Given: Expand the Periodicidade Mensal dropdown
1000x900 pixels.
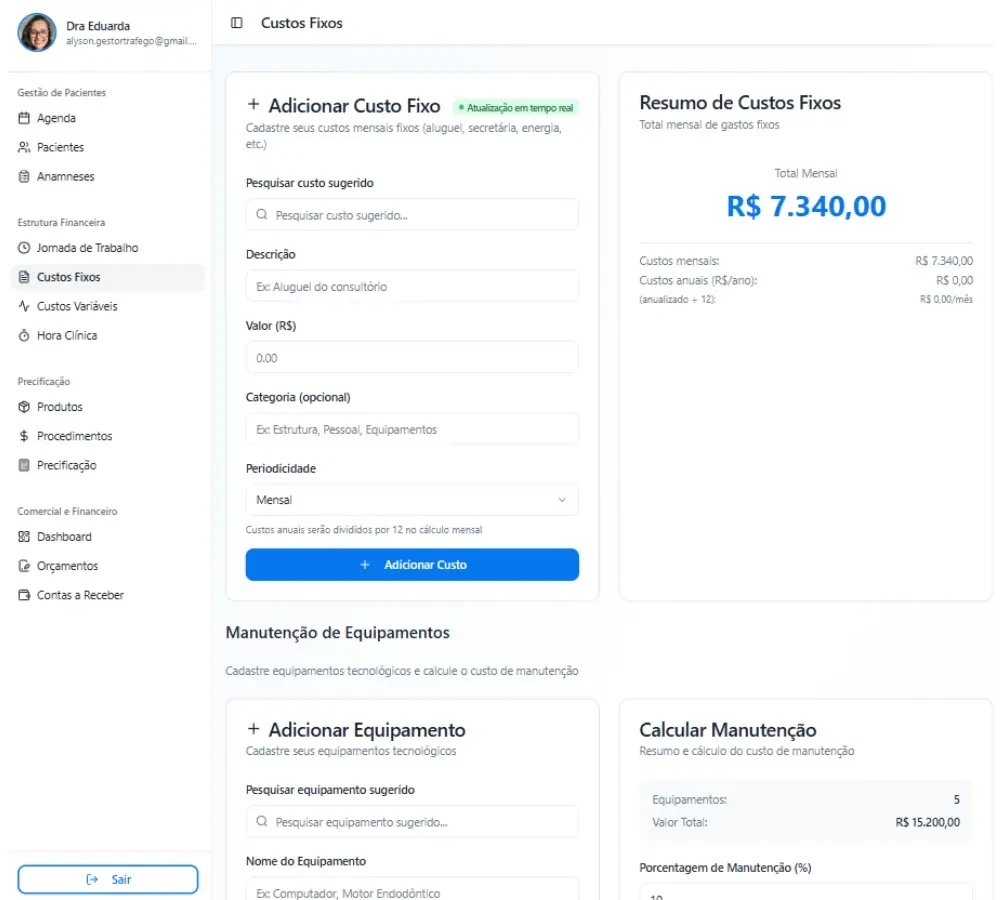Looking at the screenshot, I should (412, 500).
